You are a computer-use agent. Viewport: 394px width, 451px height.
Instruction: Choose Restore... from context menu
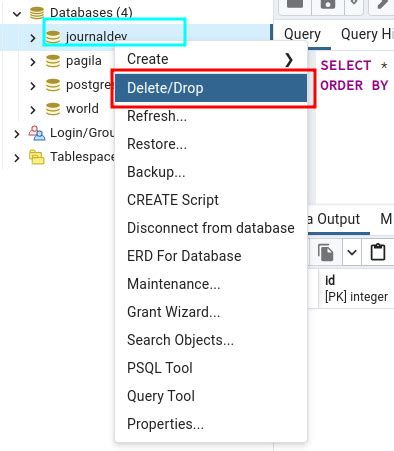[211, 144]
